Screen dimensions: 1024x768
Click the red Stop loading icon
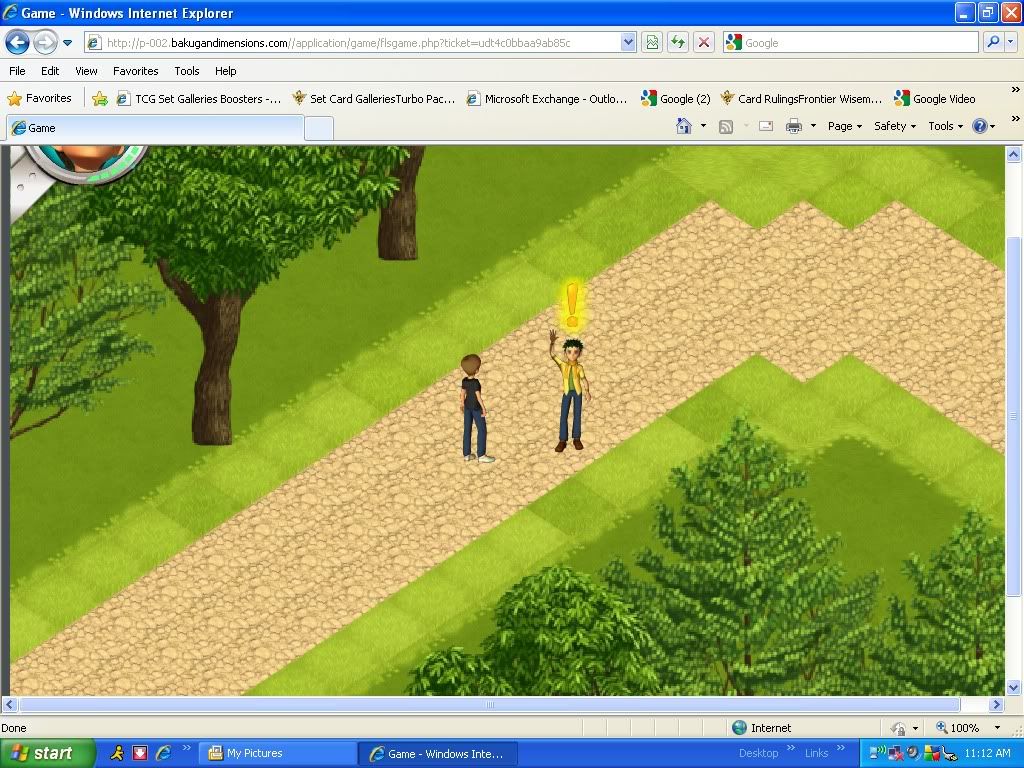point(704,42)
